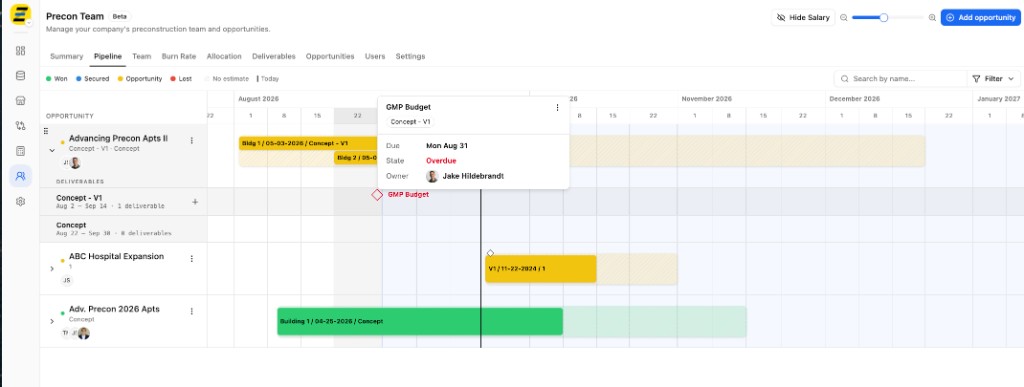Open the Burn Rate tab
This screenshot has width=1024, height=387.
point(179,56)
